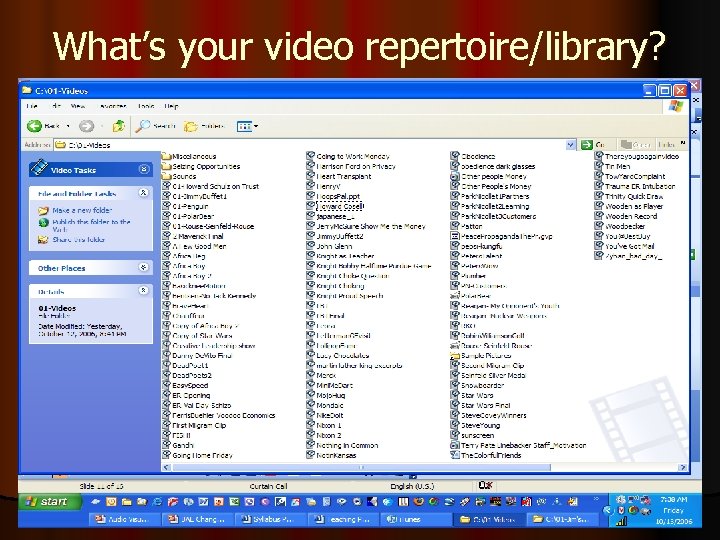Screen dimensions: 720x540
Task: Switch to the Syllabus taskbar button
Action: tap(270, 519)
